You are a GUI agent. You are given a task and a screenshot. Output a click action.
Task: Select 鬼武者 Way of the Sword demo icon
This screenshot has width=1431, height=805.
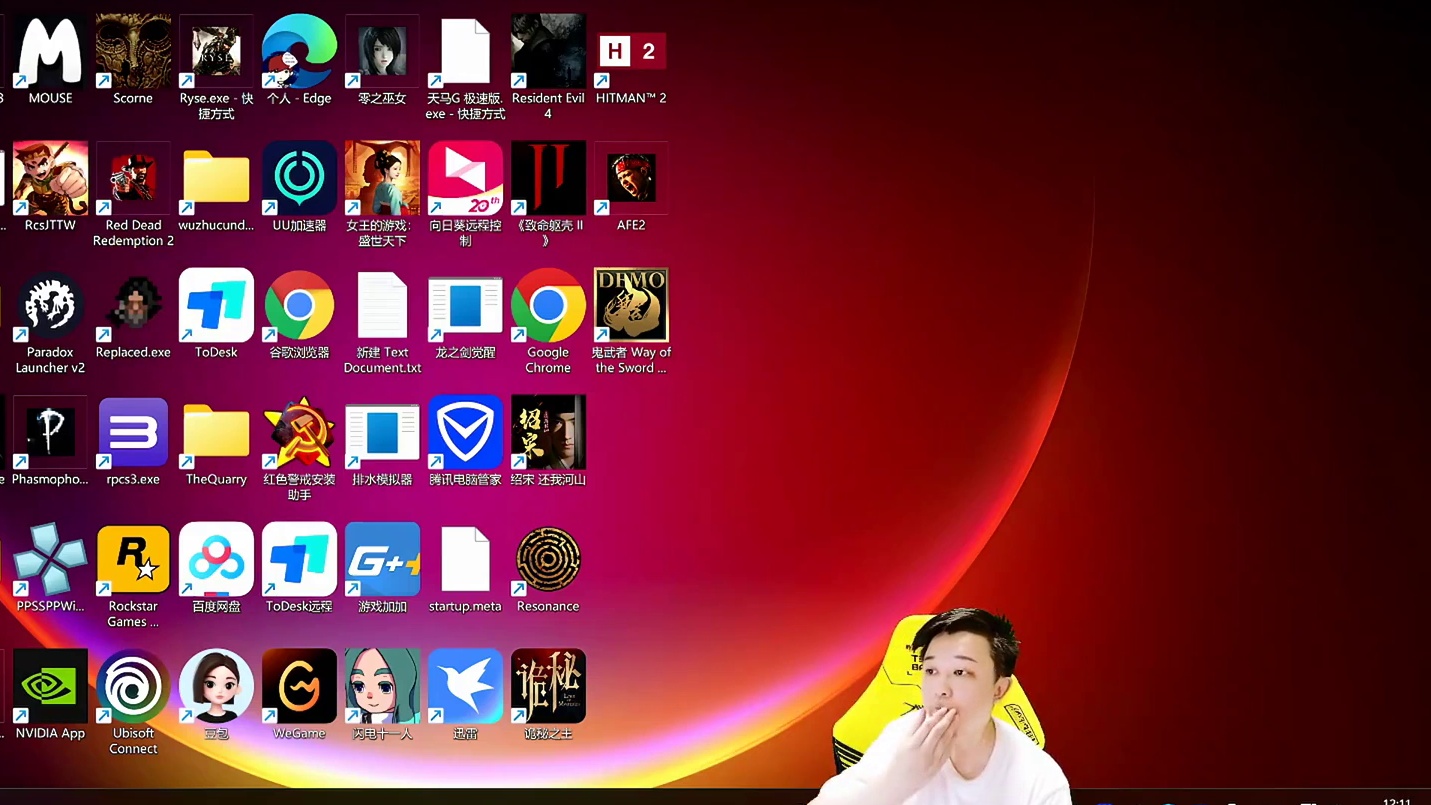631,306
